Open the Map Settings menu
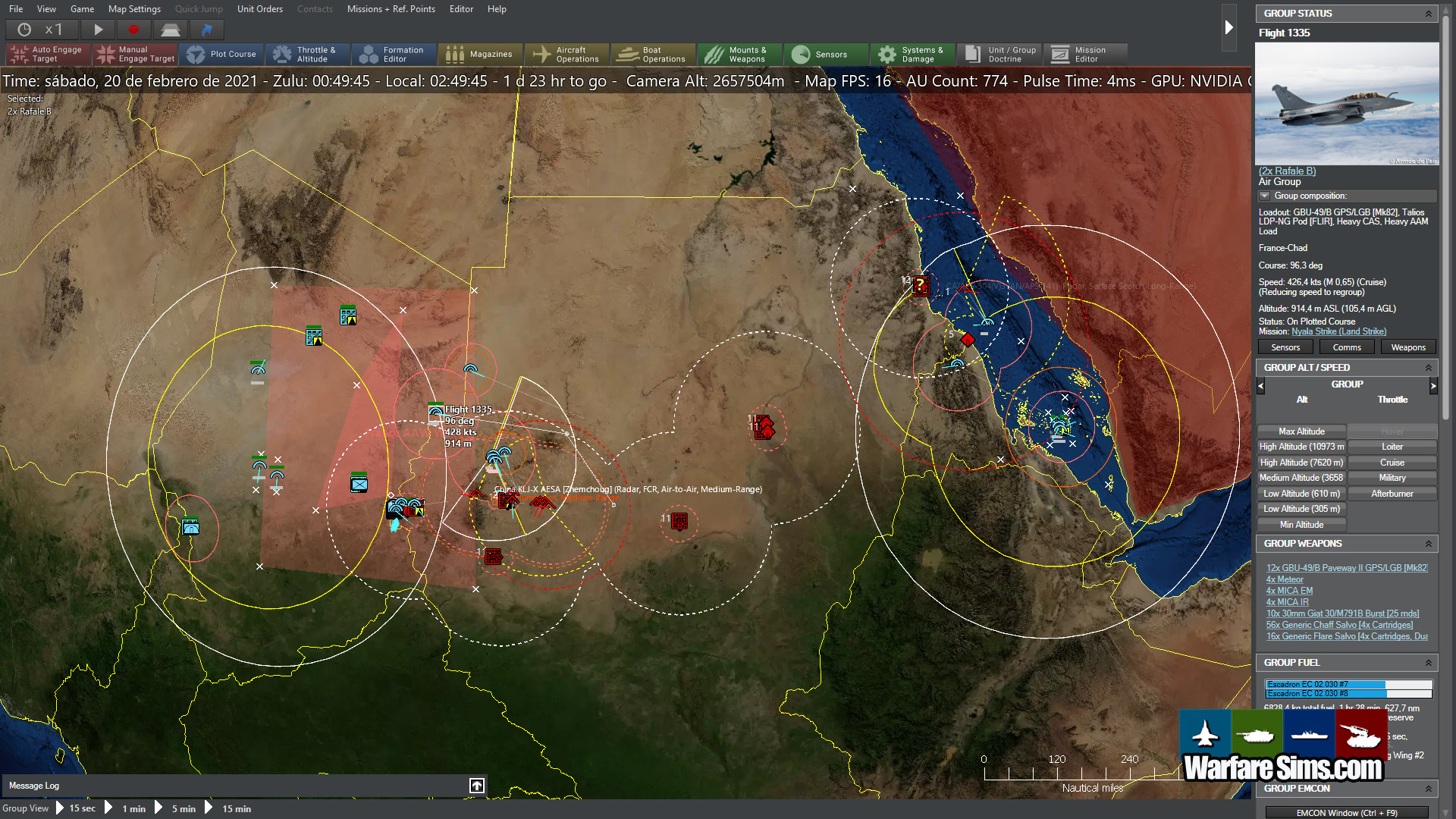 pyautogui.click(x=134, y=9)
